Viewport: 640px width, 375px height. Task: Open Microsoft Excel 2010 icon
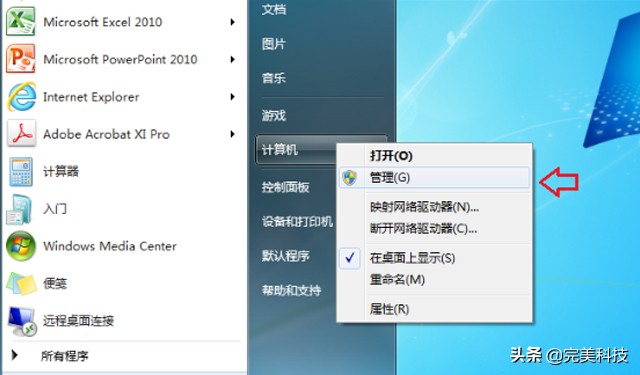[21, 21]
